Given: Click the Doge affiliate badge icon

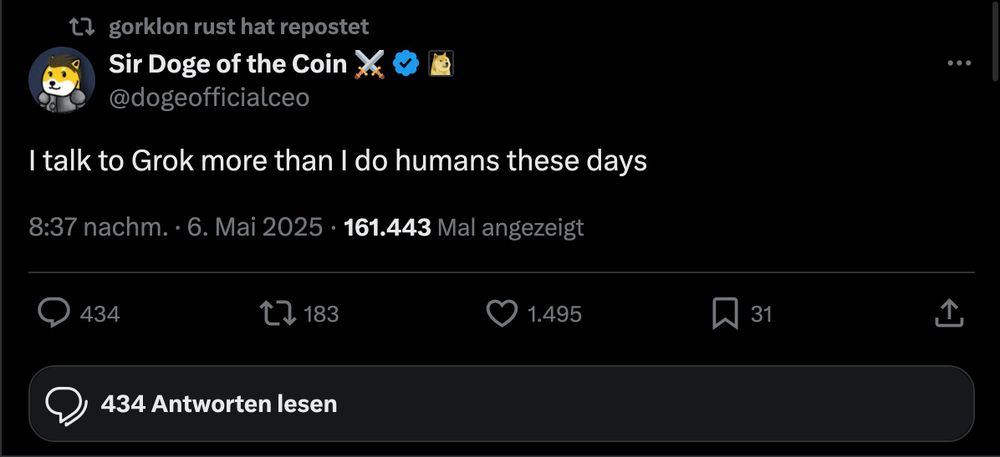Looking at the screenshot, I should 440,63.
